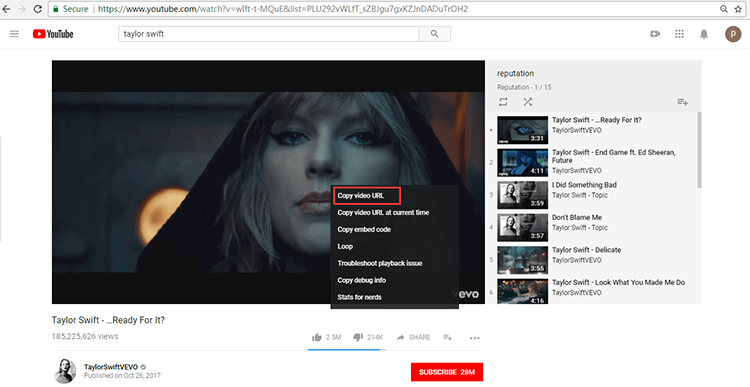Click the search magnifier button

point(434,34)
